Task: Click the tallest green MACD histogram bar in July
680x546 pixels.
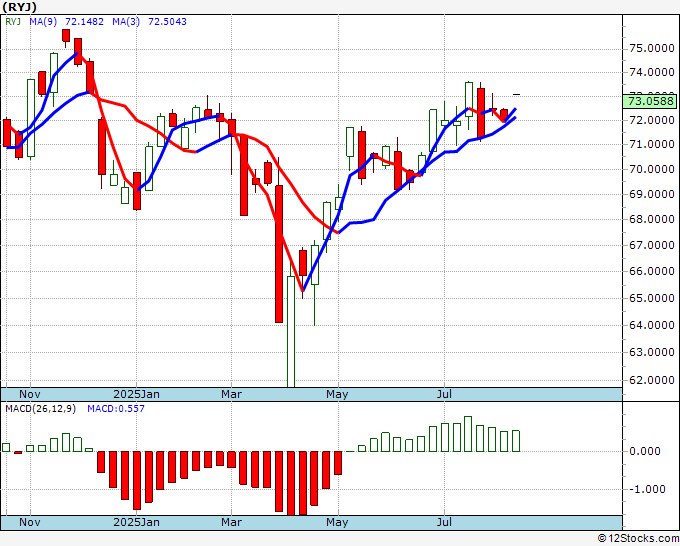Action: pos(468,434)
